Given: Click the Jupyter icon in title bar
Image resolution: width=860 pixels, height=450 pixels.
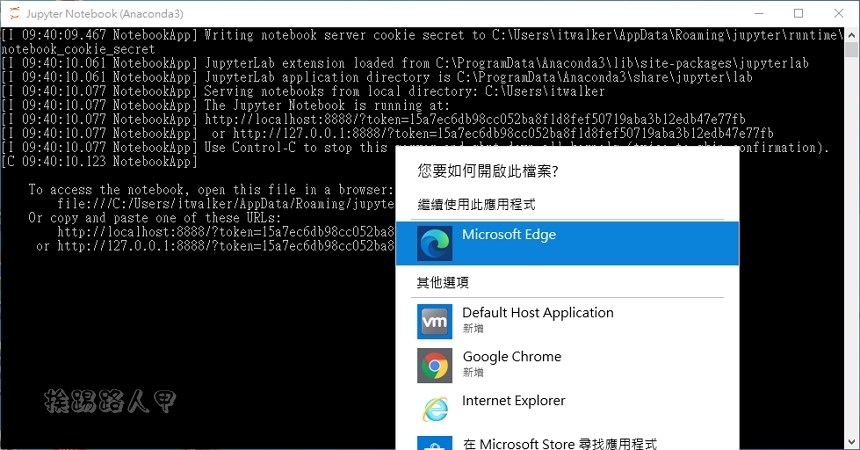Looking at the screenshot, I should (14, 13).
